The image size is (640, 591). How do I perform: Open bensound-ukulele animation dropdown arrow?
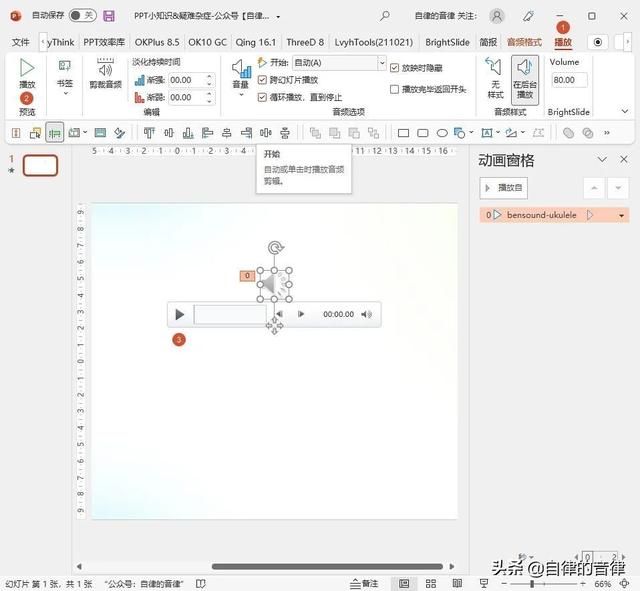coord(622,215)
